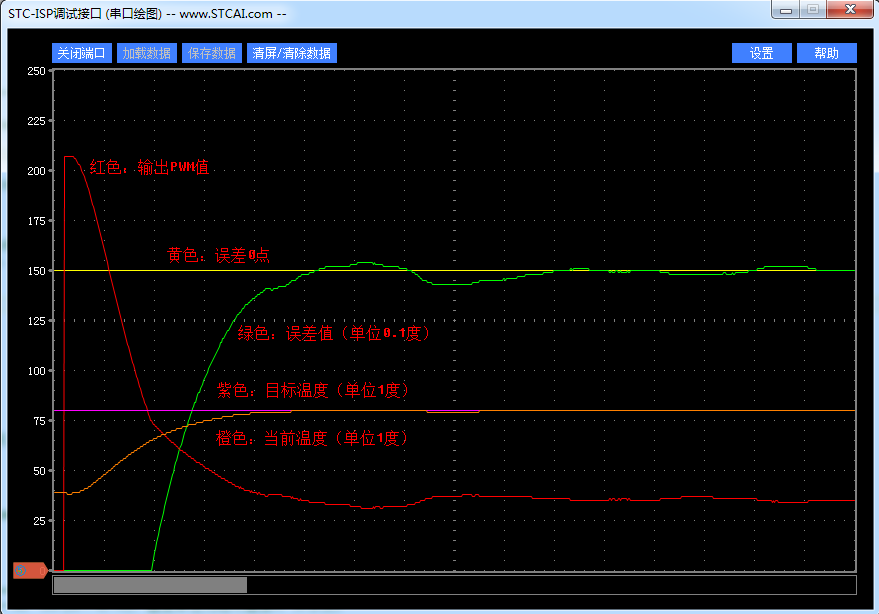Click the 保存数据 save data button
879x614 pixels.
click(x=212, y=54)
